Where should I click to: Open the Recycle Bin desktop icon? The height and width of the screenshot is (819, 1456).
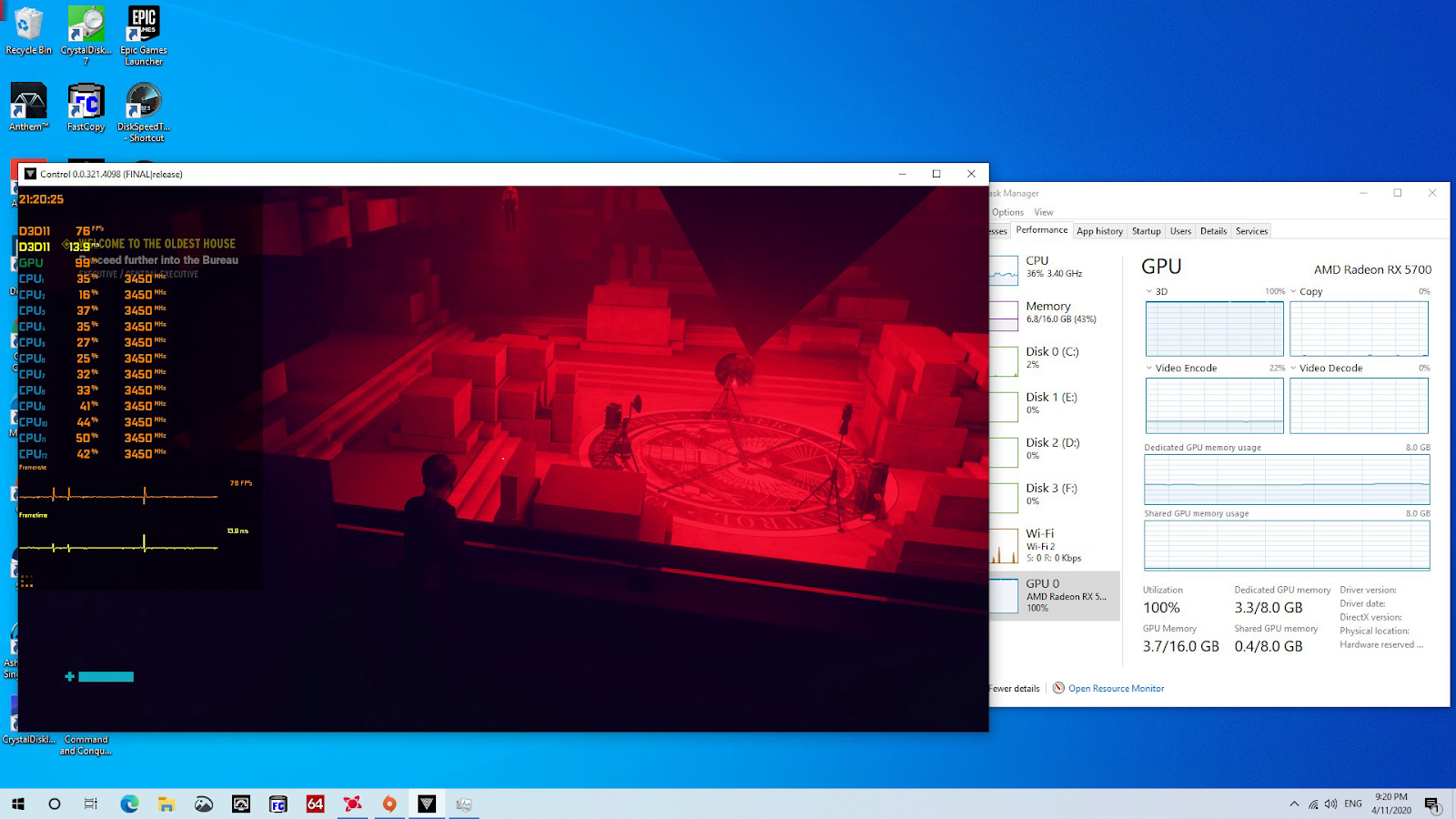(x=28, y=31)
